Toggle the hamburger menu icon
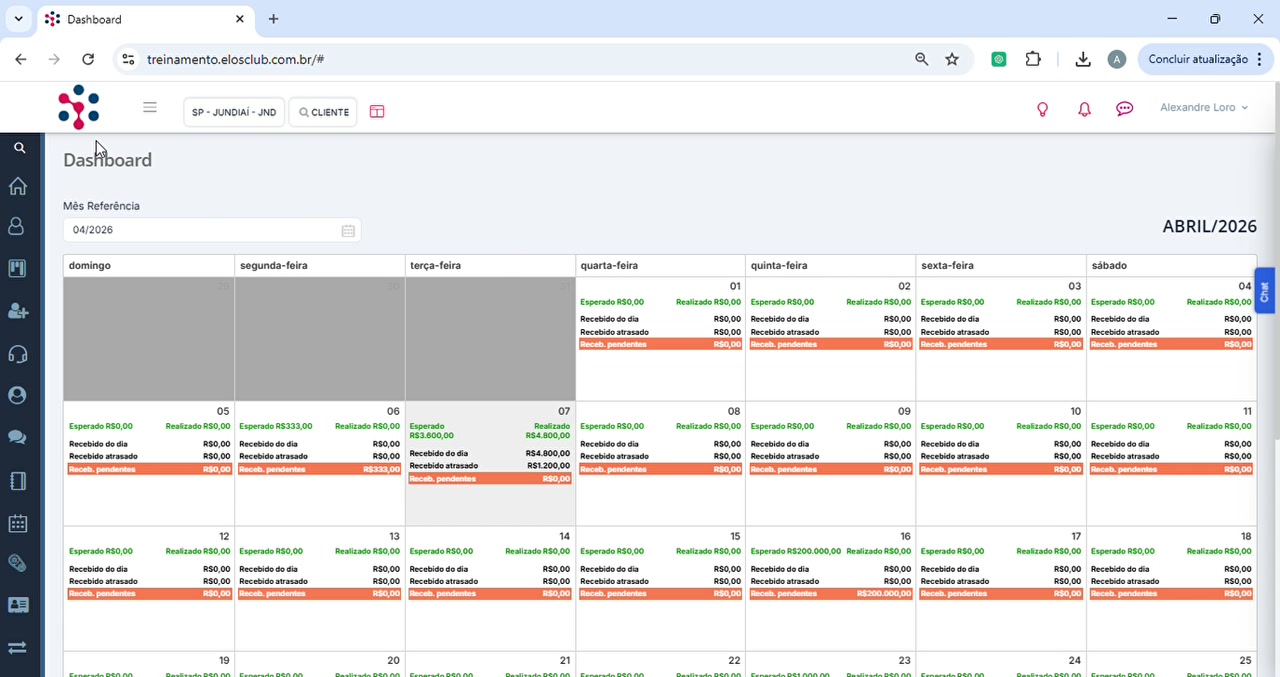This screenshot has height=677, width=1280. tap(150, 107)
